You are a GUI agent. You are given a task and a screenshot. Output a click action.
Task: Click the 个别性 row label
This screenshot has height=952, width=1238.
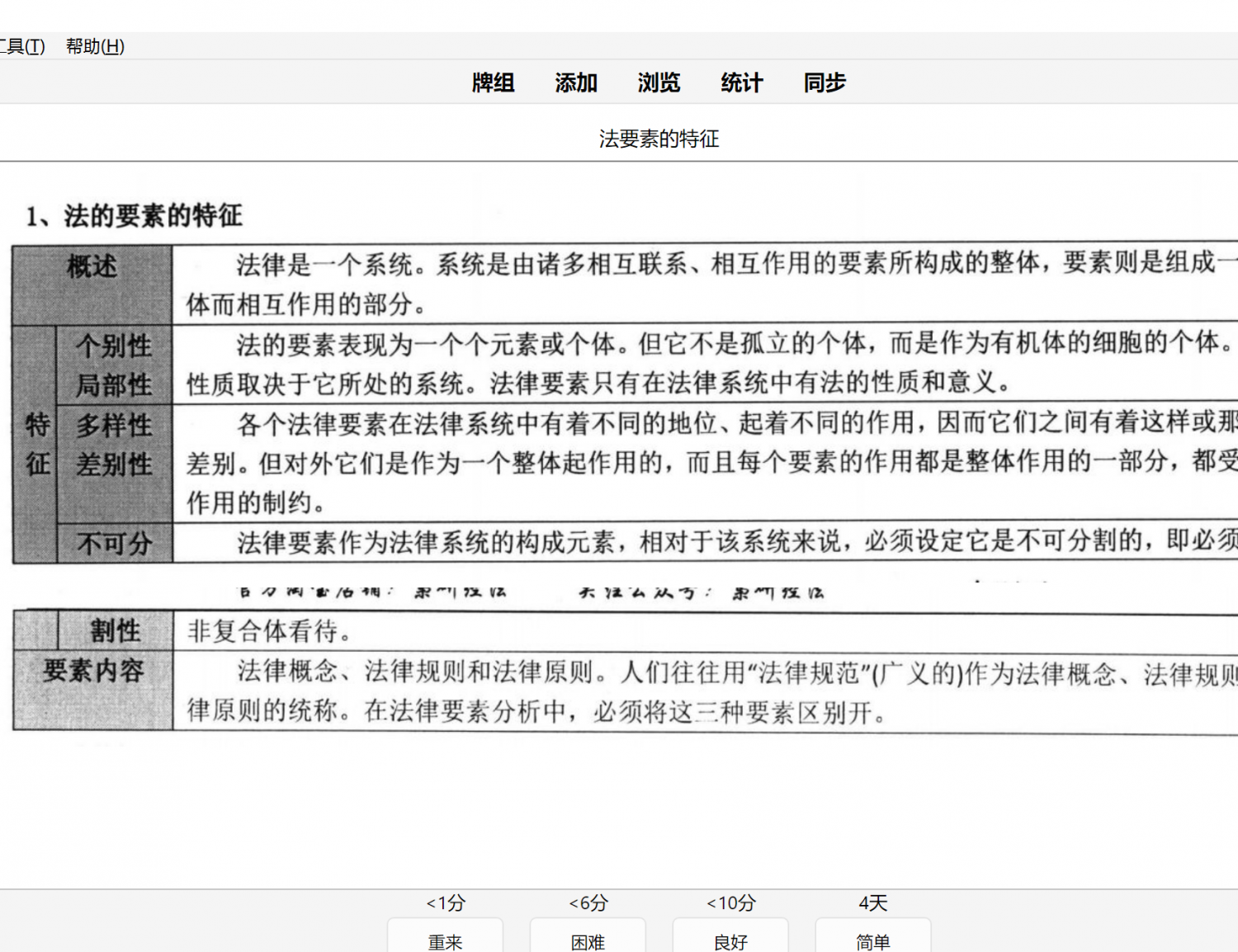pos(115,346)
